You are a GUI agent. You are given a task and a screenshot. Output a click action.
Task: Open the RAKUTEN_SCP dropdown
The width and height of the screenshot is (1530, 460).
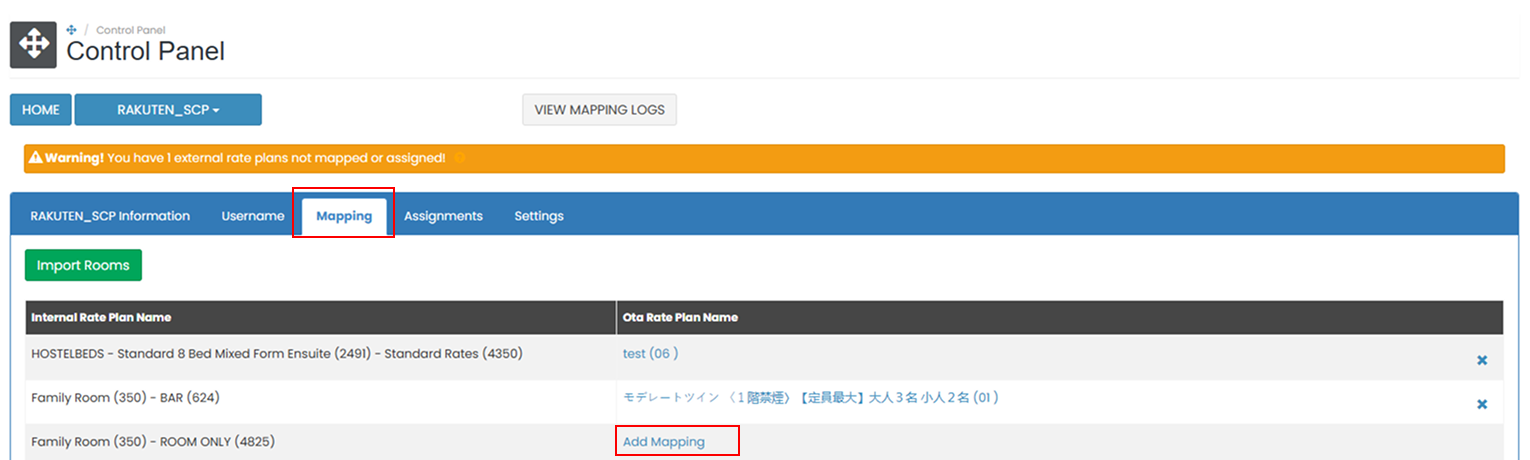click(168, 110)
